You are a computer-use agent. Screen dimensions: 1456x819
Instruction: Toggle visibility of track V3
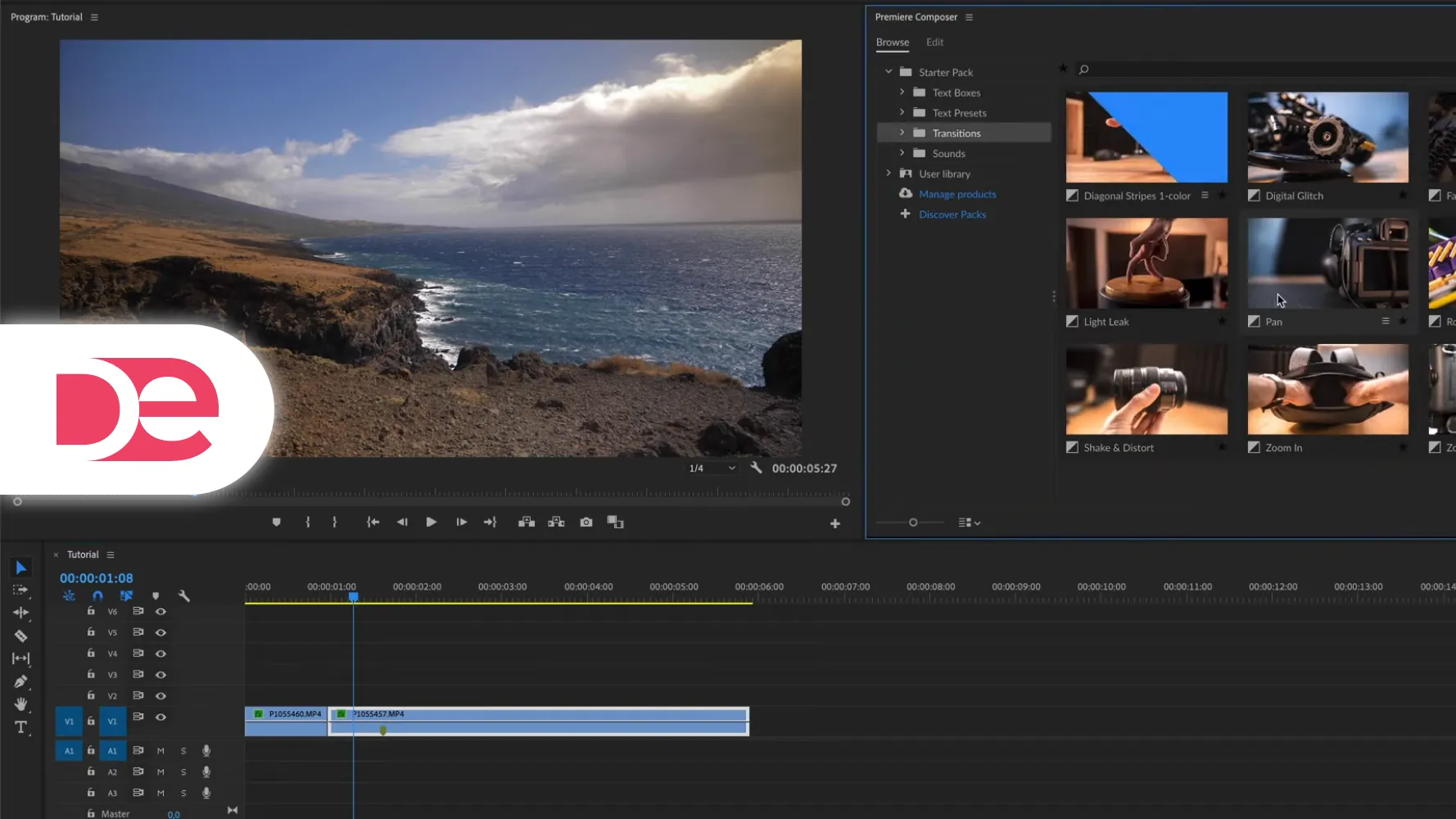pos(161,675)
